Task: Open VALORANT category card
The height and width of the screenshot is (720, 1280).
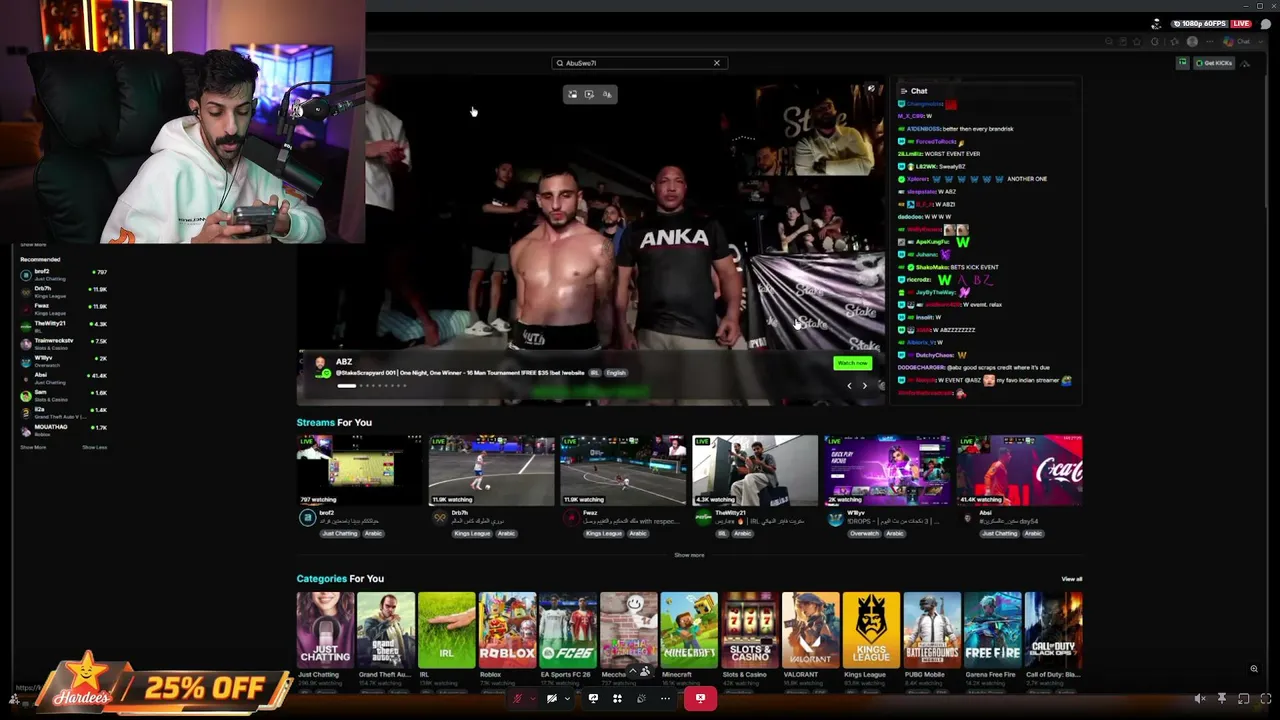Action: 810,630
